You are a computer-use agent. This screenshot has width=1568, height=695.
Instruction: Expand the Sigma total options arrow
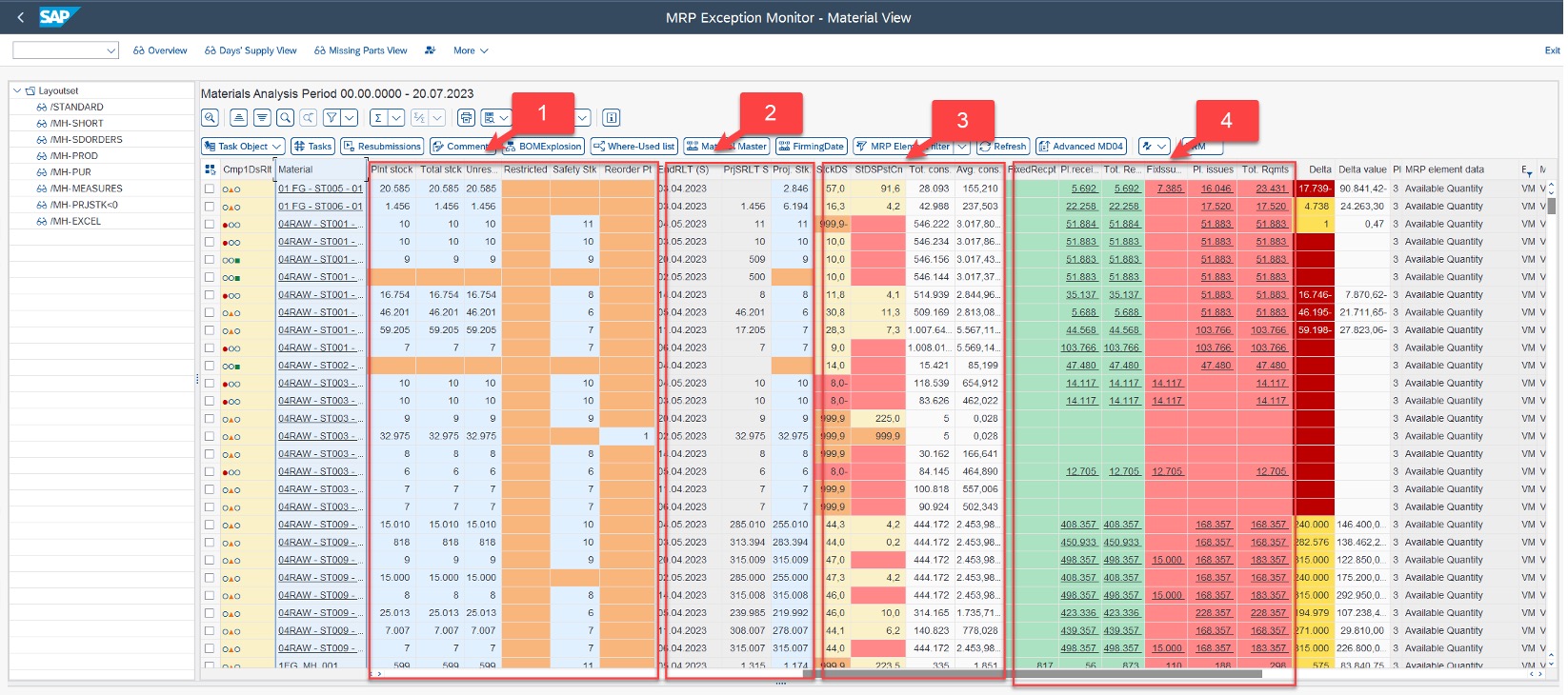point(396,117)
